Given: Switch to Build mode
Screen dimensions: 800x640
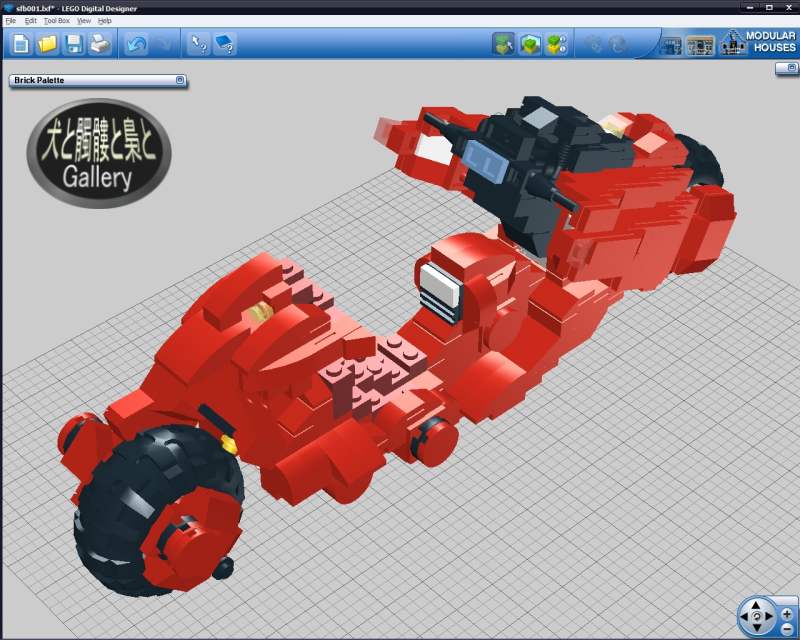Looking at the screenshot, I should tap(503, 44).
